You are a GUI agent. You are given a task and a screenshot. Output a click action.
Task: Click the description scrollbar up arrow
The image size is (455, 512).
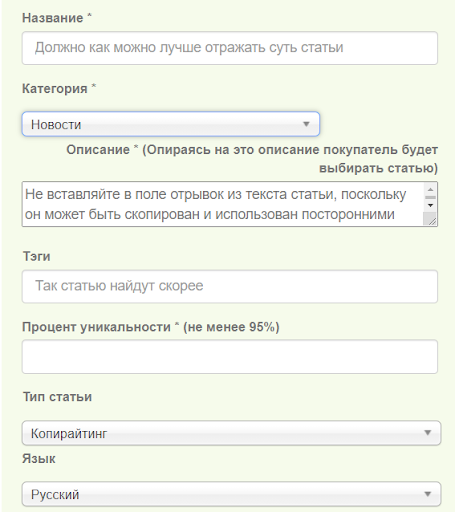(430, 190)
